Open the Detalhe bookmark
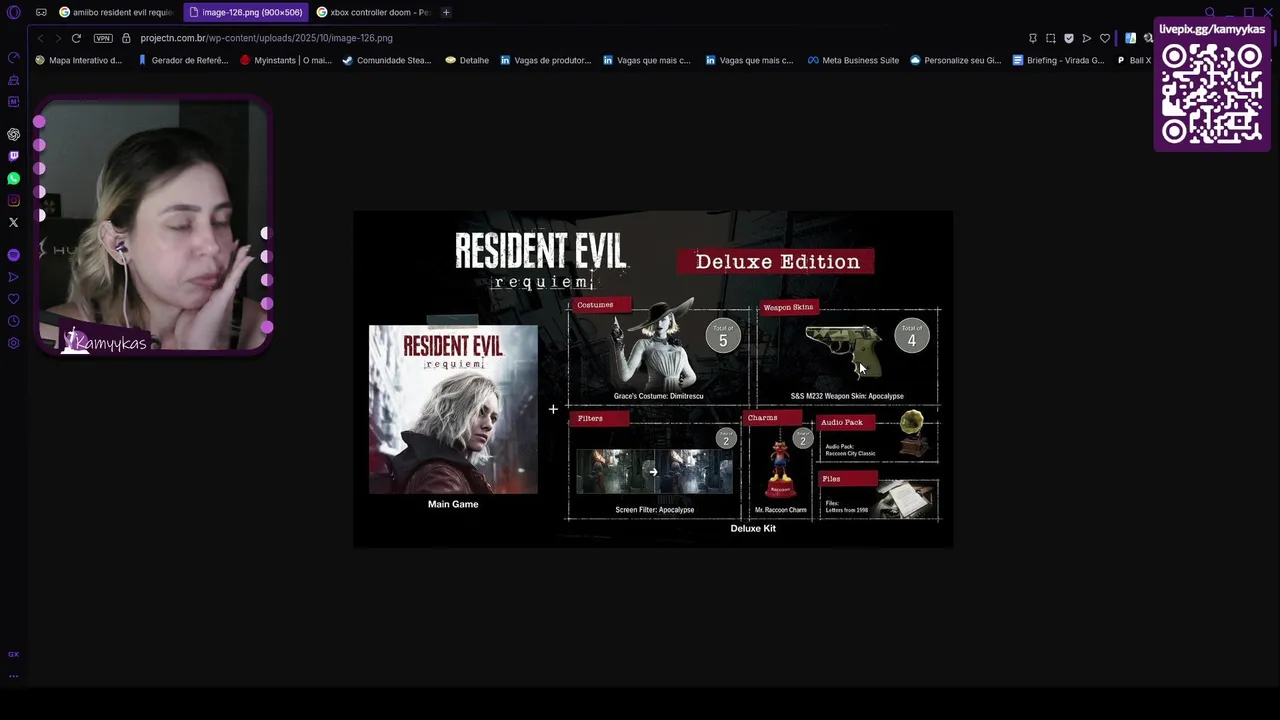 [x=467, y=60]
